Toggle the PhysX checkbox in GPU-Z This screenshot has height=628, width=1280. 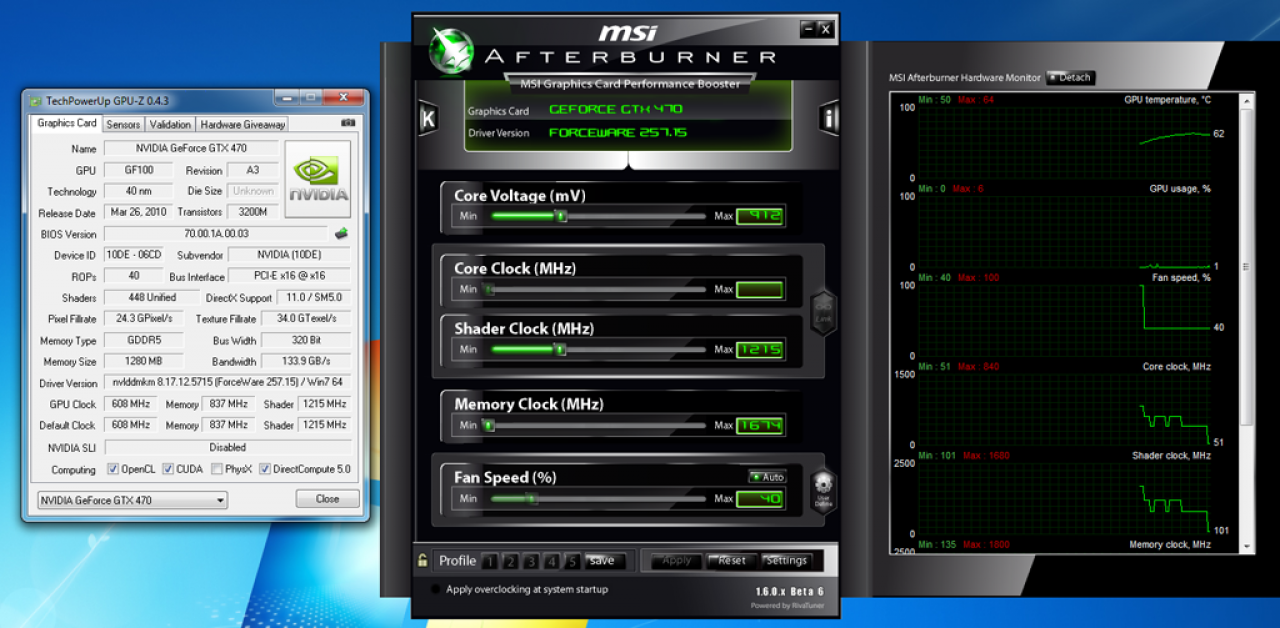coord(217,469)
